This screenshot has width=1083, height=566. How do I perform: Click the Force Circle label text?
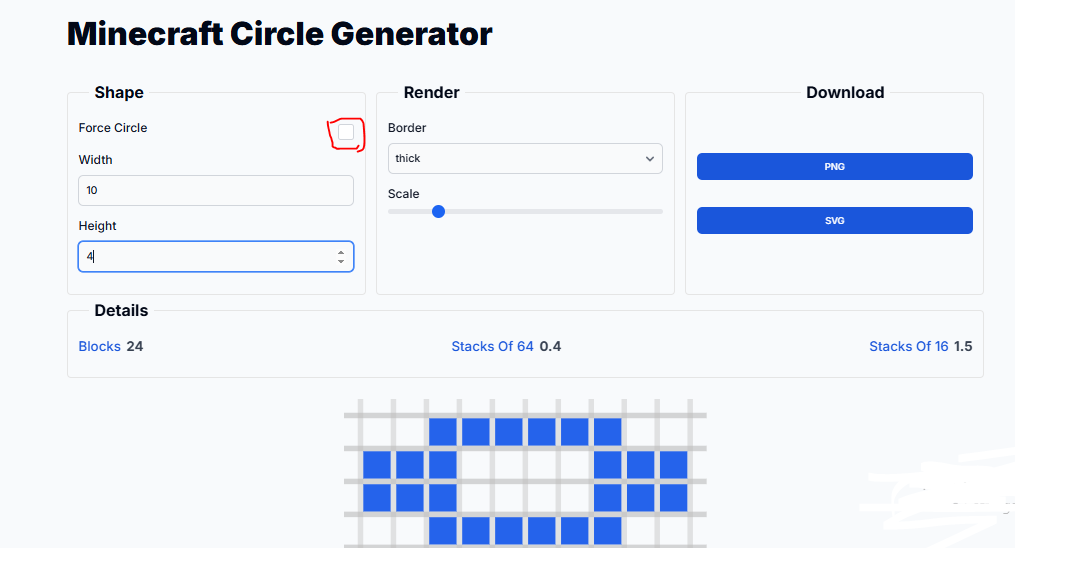(x=113, y=128)
